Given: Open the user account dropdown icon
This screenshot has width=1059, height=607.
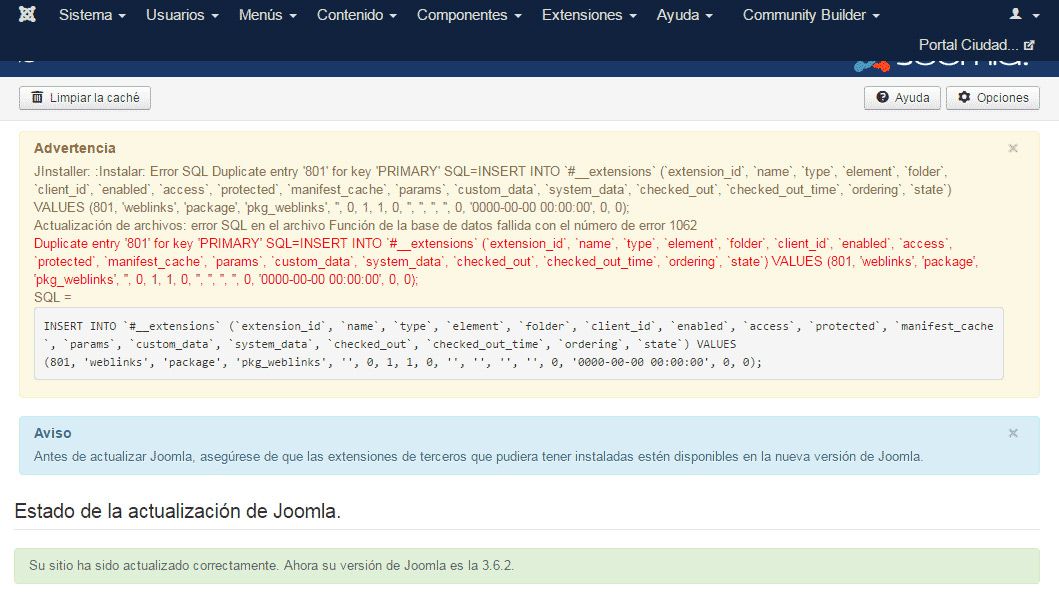Looking at the screenshot, I should click(1024, 14).
